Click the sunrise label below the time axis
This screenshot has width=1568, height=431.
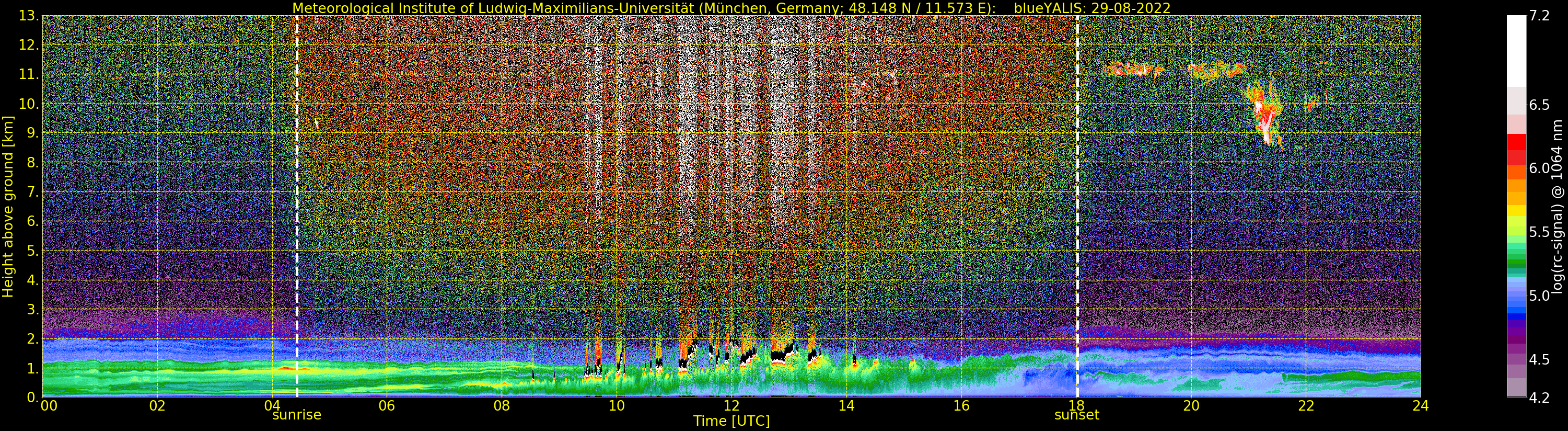(x=296, y=415)
